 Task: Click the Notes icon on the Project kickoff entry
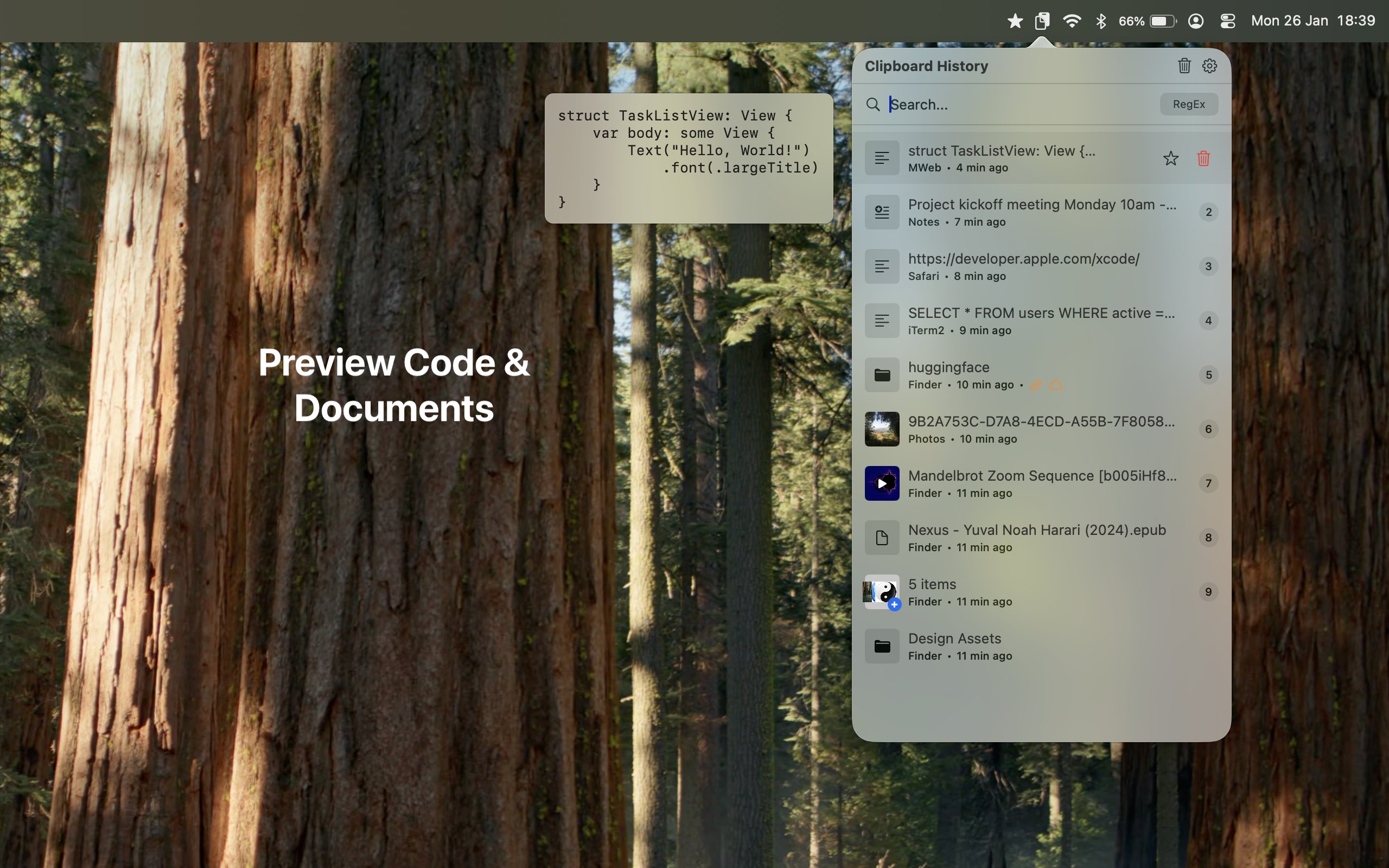click(x=882, y=212)
